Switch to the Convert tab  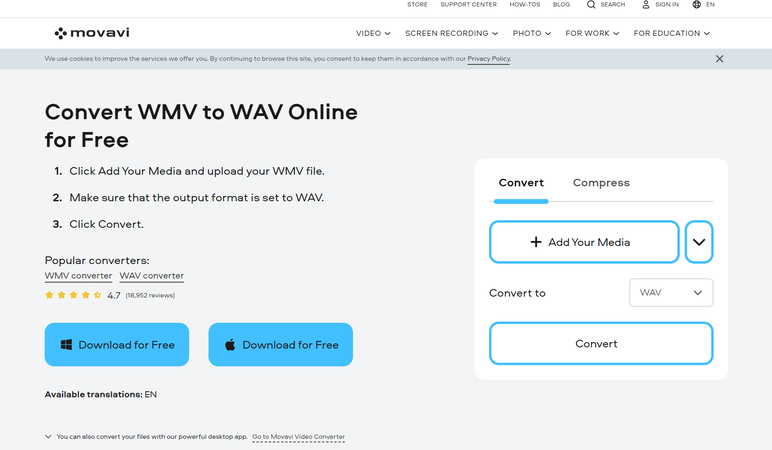(521, 183)
